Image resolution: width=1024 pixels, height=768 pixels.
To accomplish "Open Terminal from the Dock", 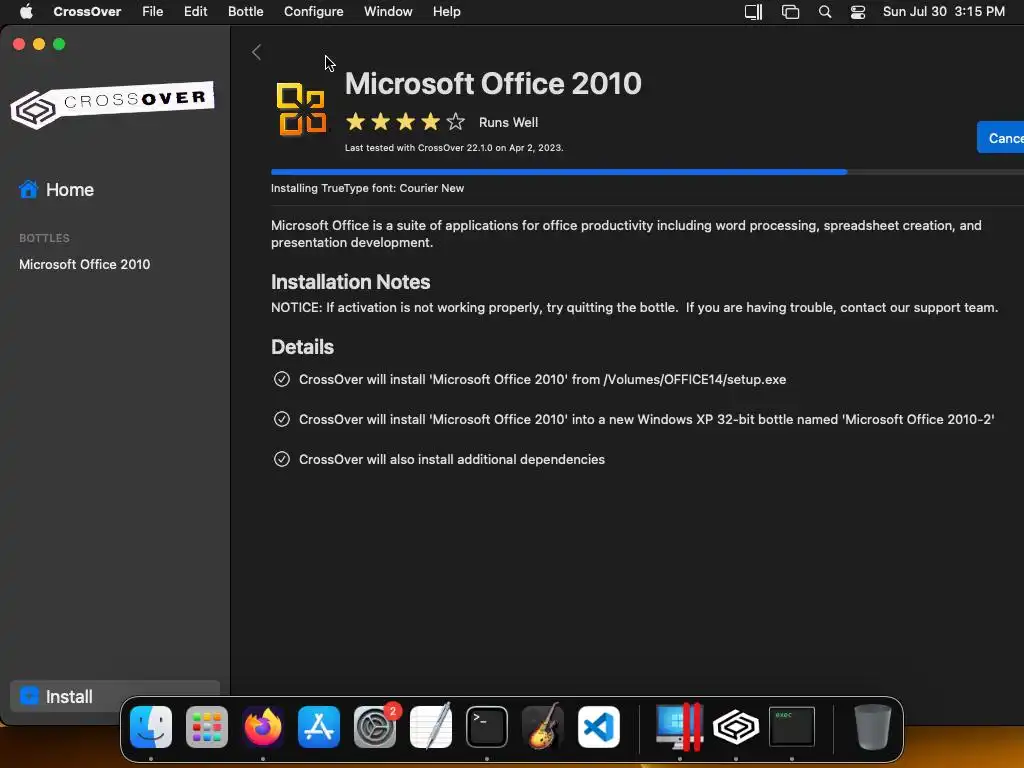I will click(487, 727).
